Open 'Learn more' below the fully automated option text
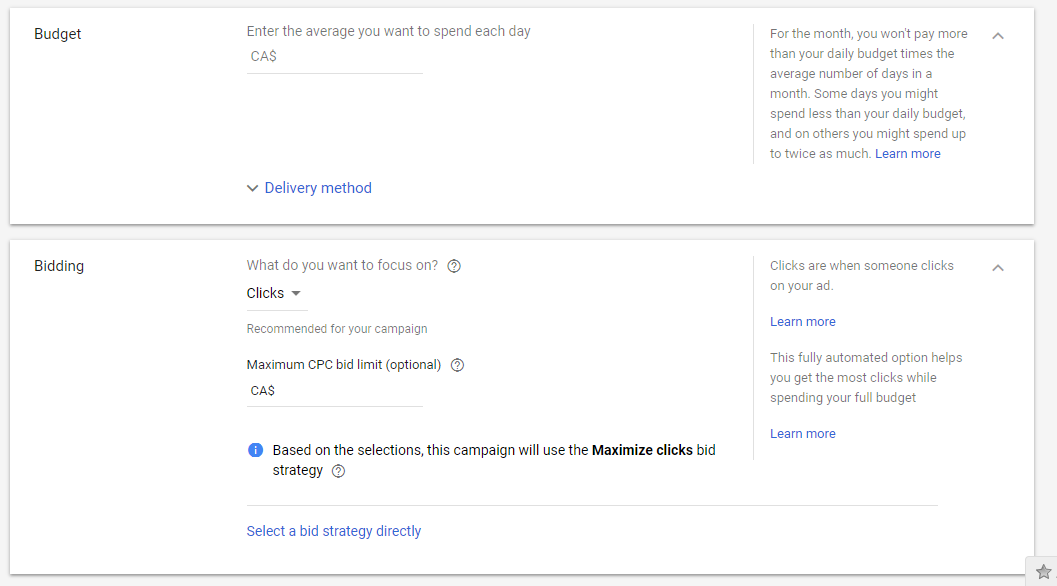The width and height of the screenshot is (1057, 586). (803, 434)
